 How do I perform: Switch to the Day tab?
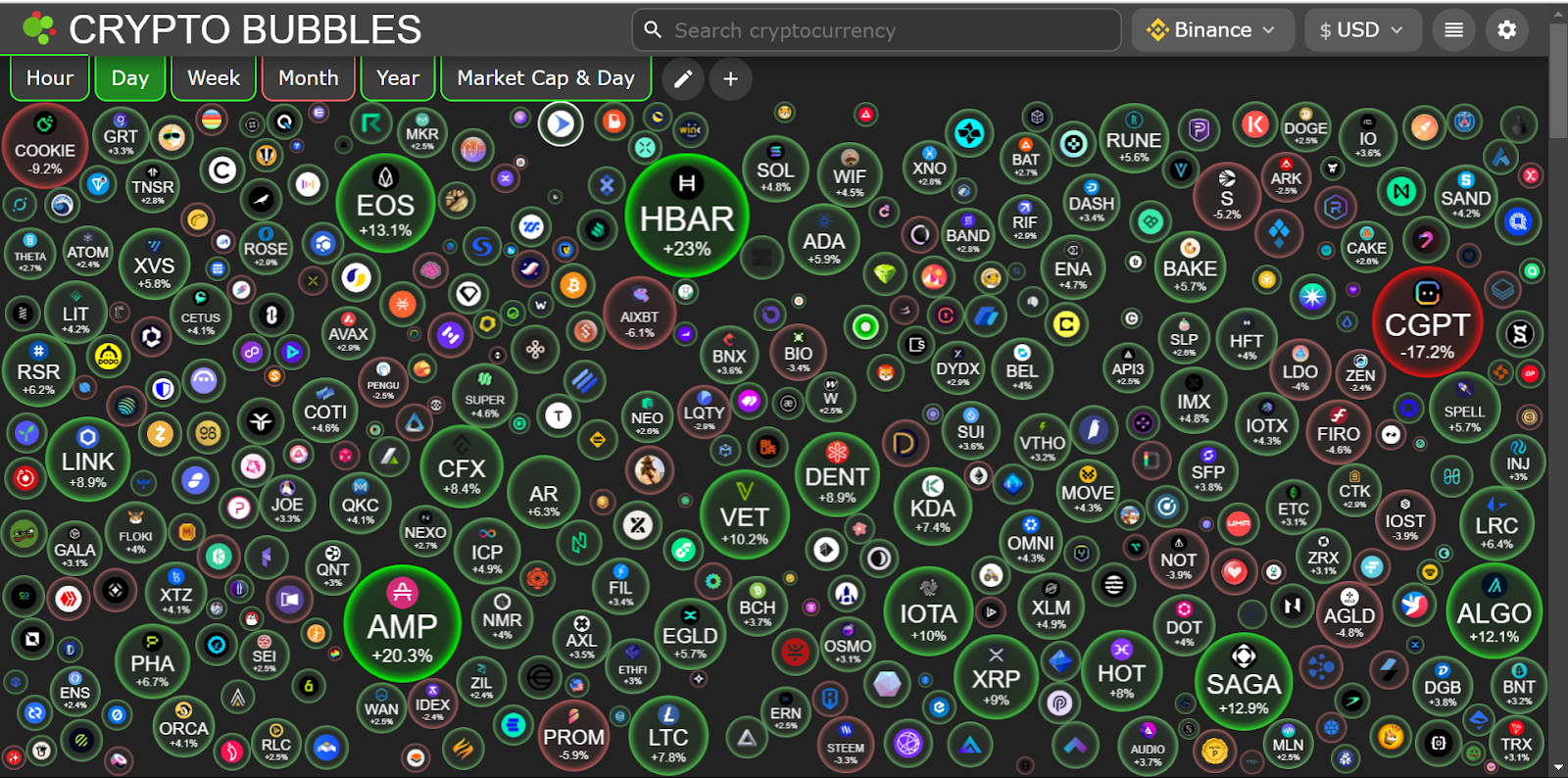coord(130,78)
